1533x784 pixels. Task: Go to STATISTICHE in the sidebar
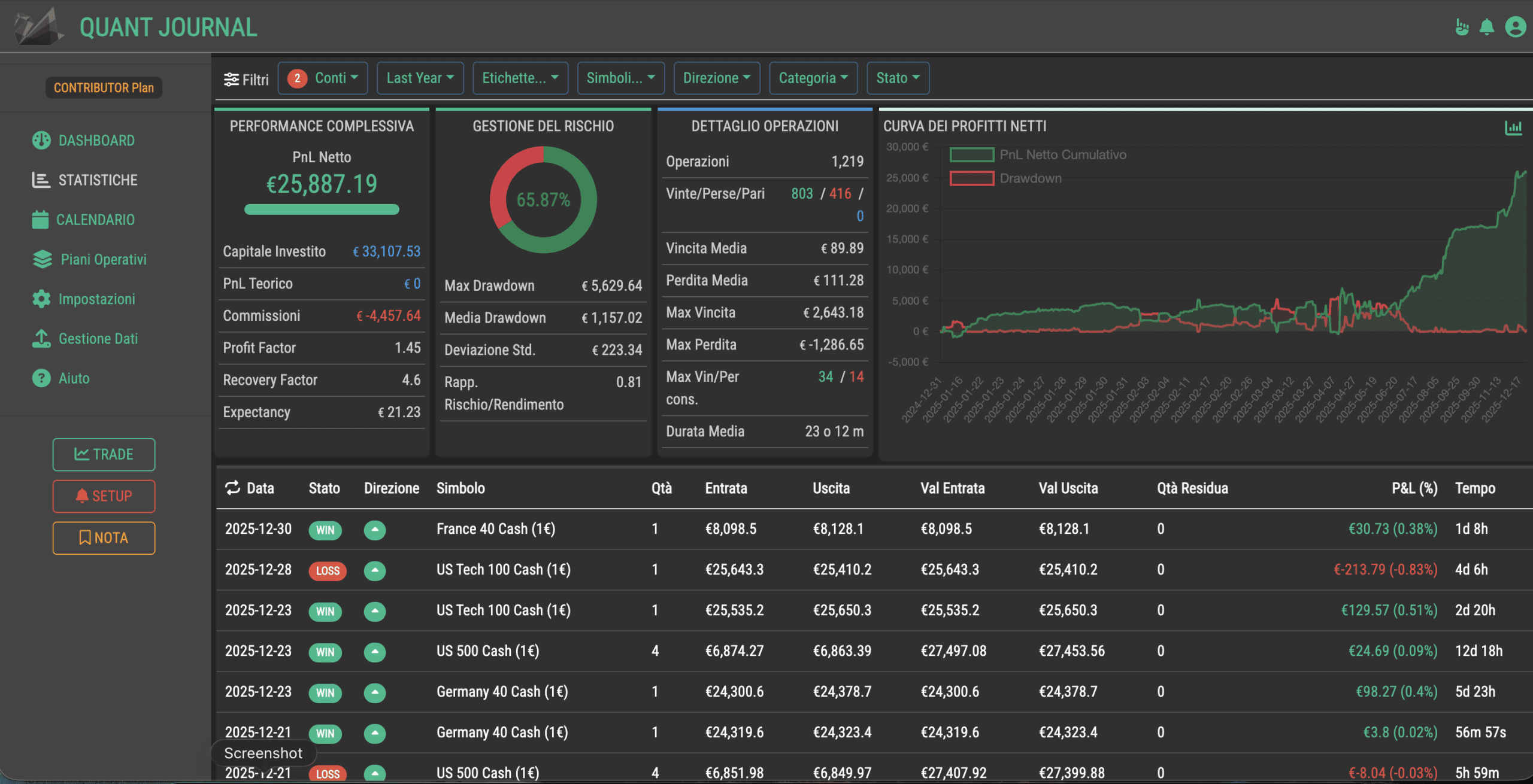point(98,180)
